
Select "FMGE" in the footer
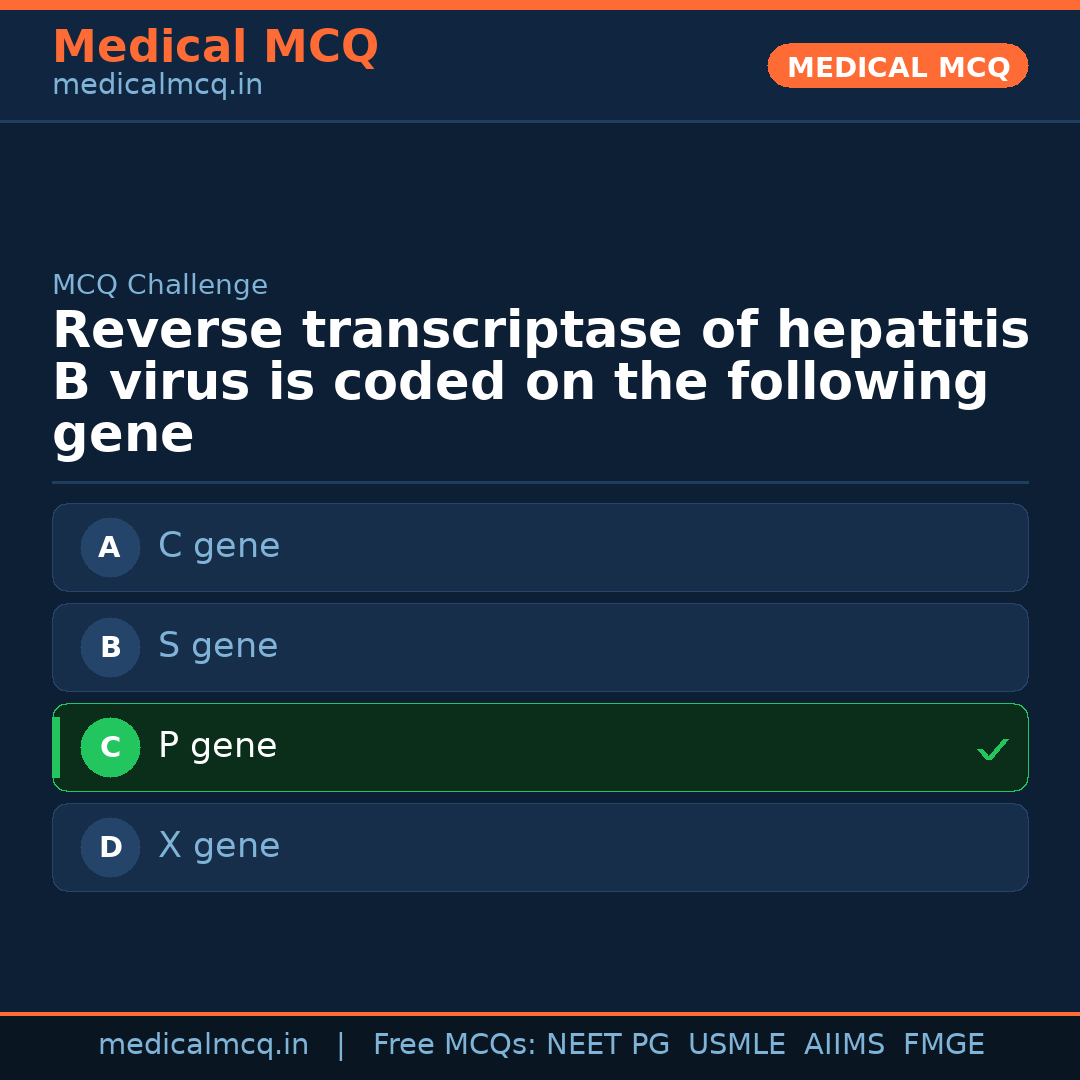point(944,1045)
